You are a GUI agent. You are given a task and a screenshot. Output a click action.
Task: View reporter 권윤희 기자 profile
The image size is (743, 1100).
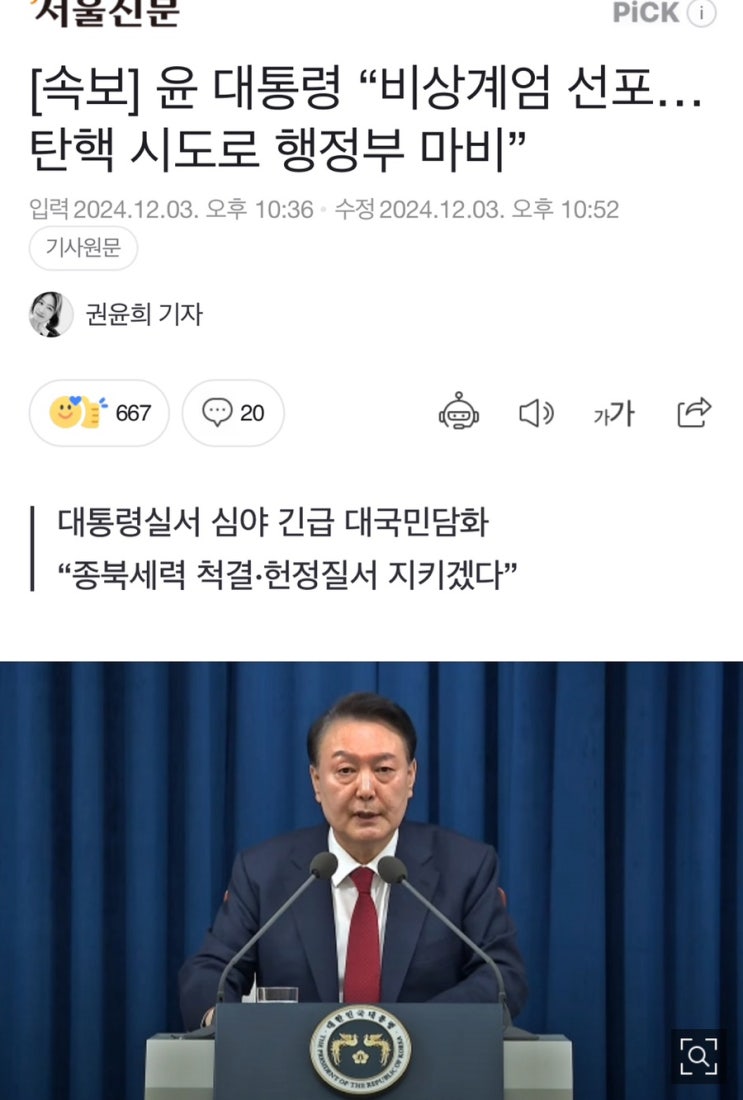pos(144,314)
